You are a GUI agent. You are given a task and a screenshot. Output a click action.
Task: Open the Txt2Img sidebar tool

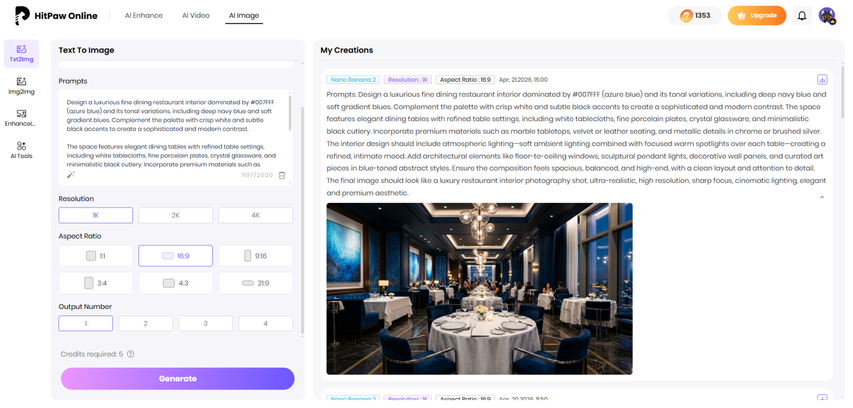(x=21, y=54)
